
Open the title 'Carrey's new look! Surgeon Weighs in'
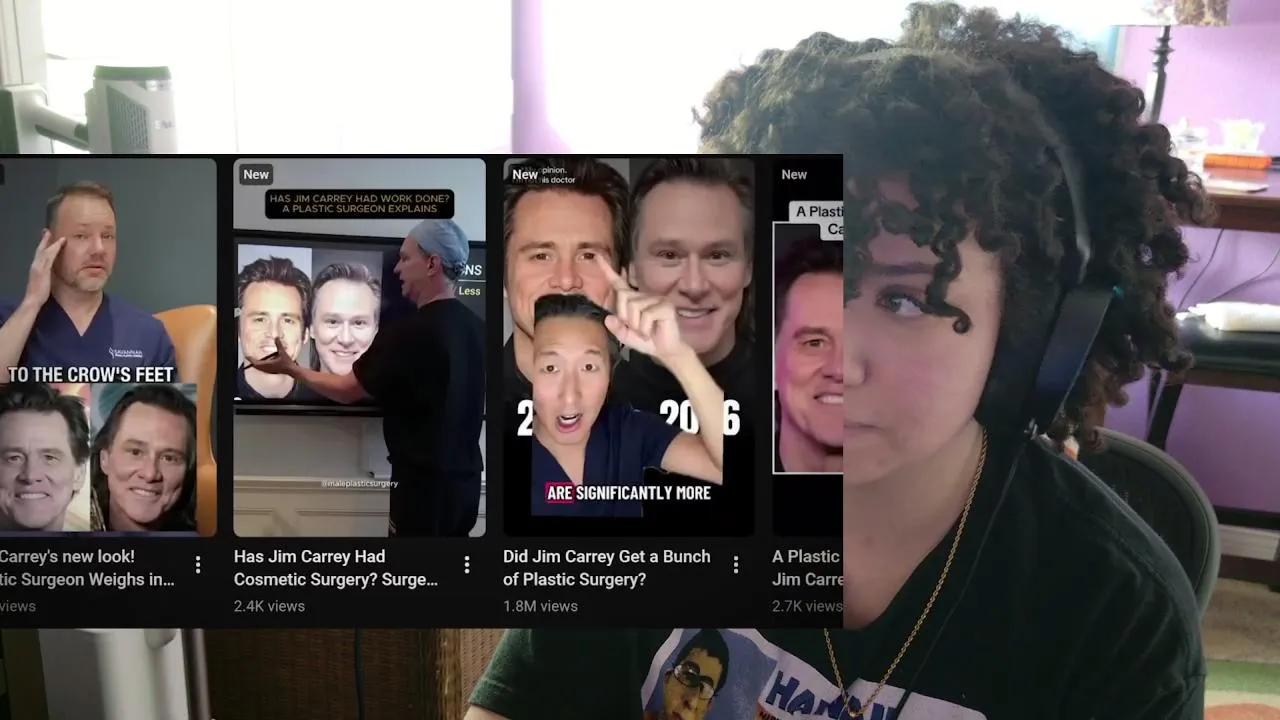tap(87, 568)
